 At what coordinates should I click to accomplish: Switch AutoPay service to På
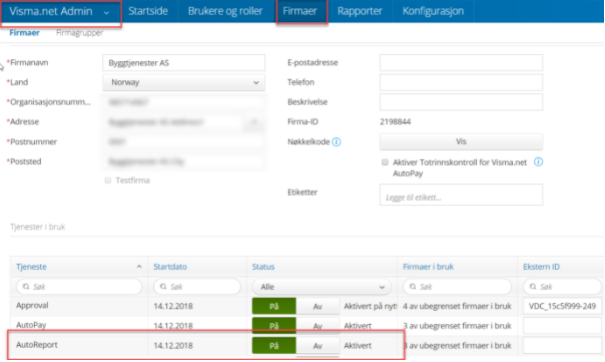click(274, 326)
